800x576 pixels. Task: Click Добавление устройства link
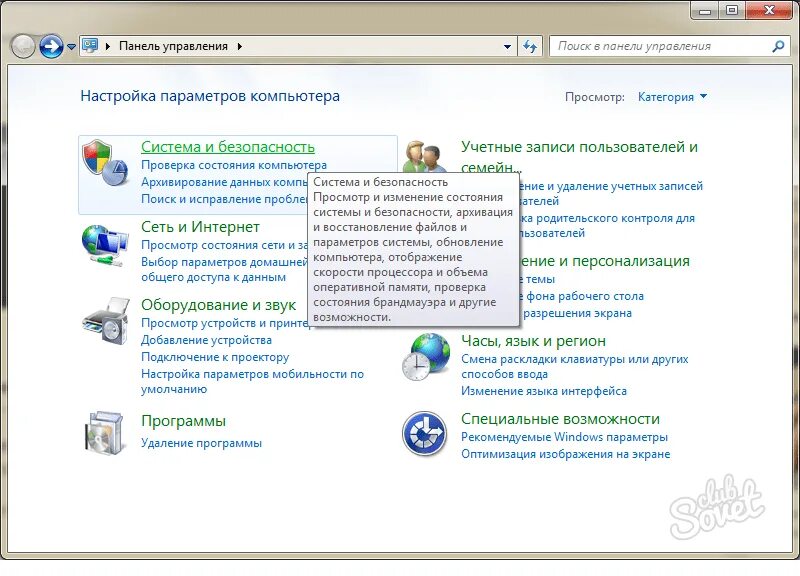click(x=206, y=340)
